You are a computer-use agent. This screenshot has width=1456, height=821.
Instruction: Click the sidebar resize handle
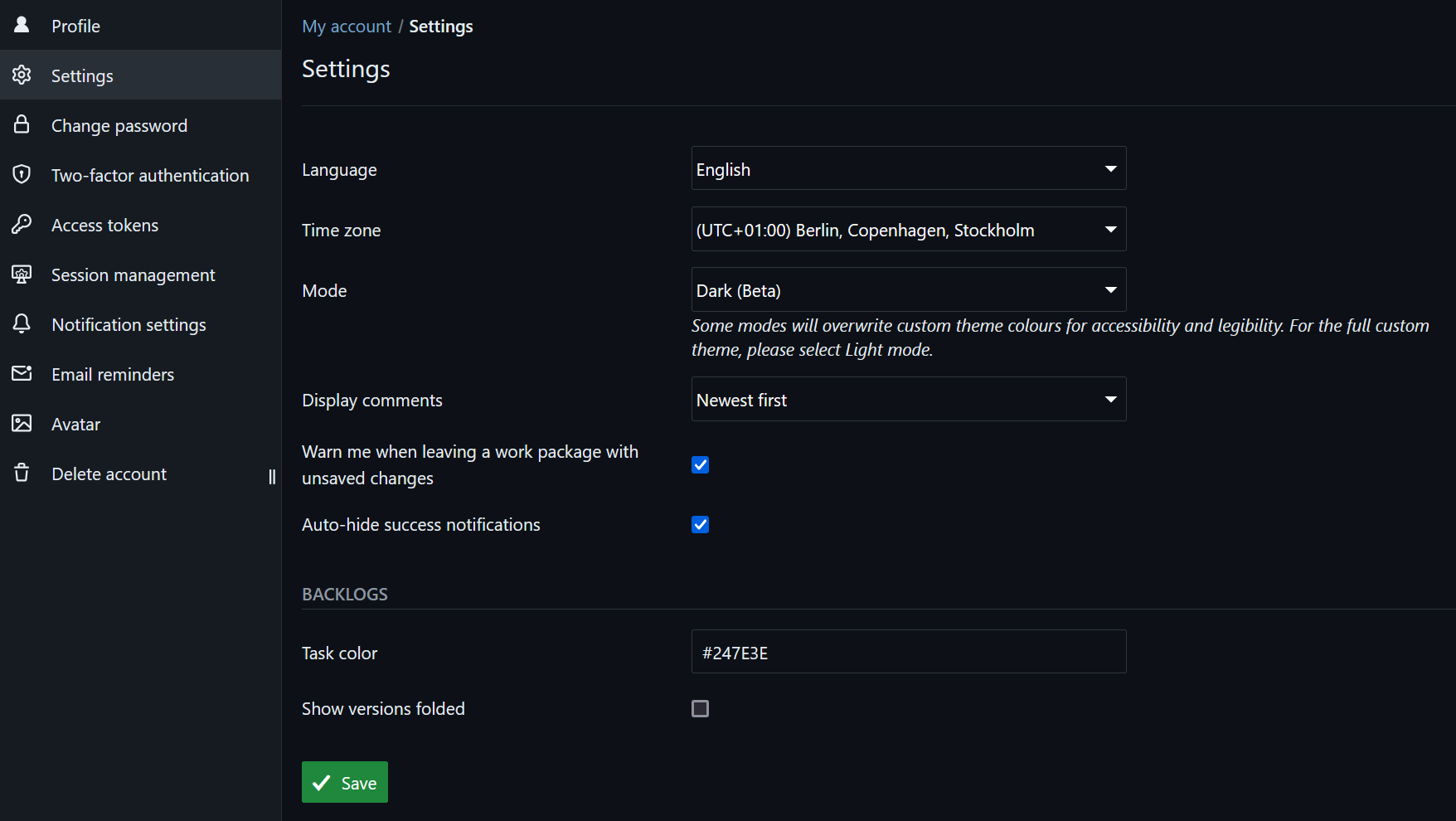tap(272, 476)
